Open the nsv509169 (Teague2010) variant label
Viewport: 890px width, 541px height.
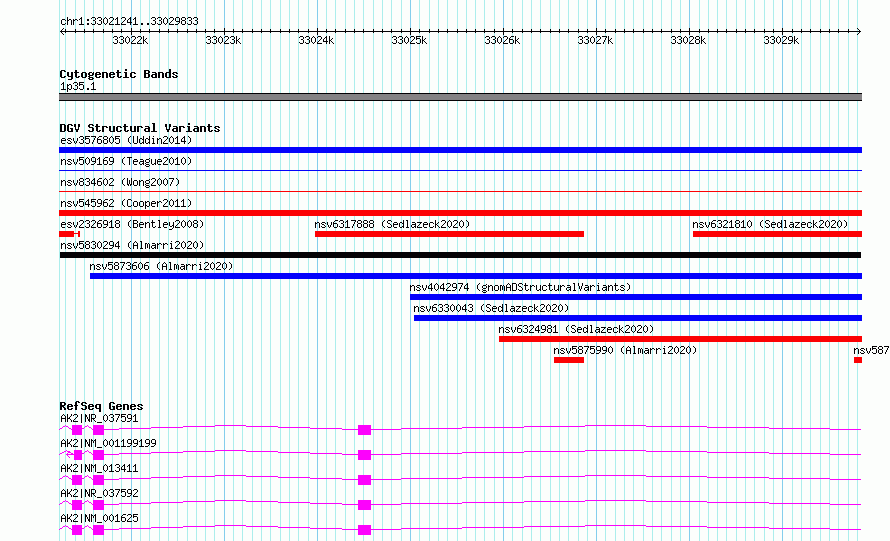(x=126, y=161)
